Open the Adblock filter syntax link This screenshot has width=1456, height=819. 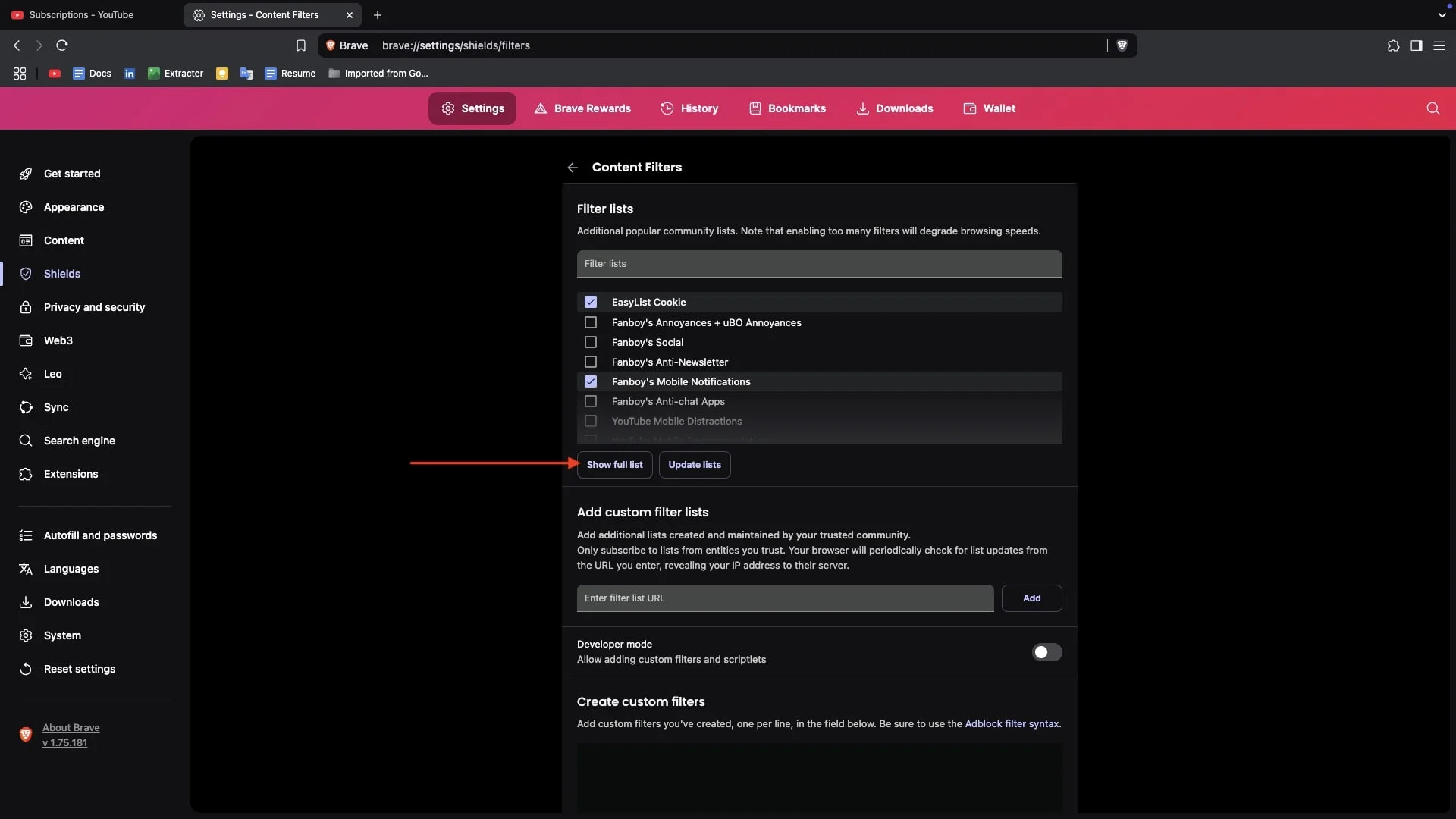tap(1012, 724)
